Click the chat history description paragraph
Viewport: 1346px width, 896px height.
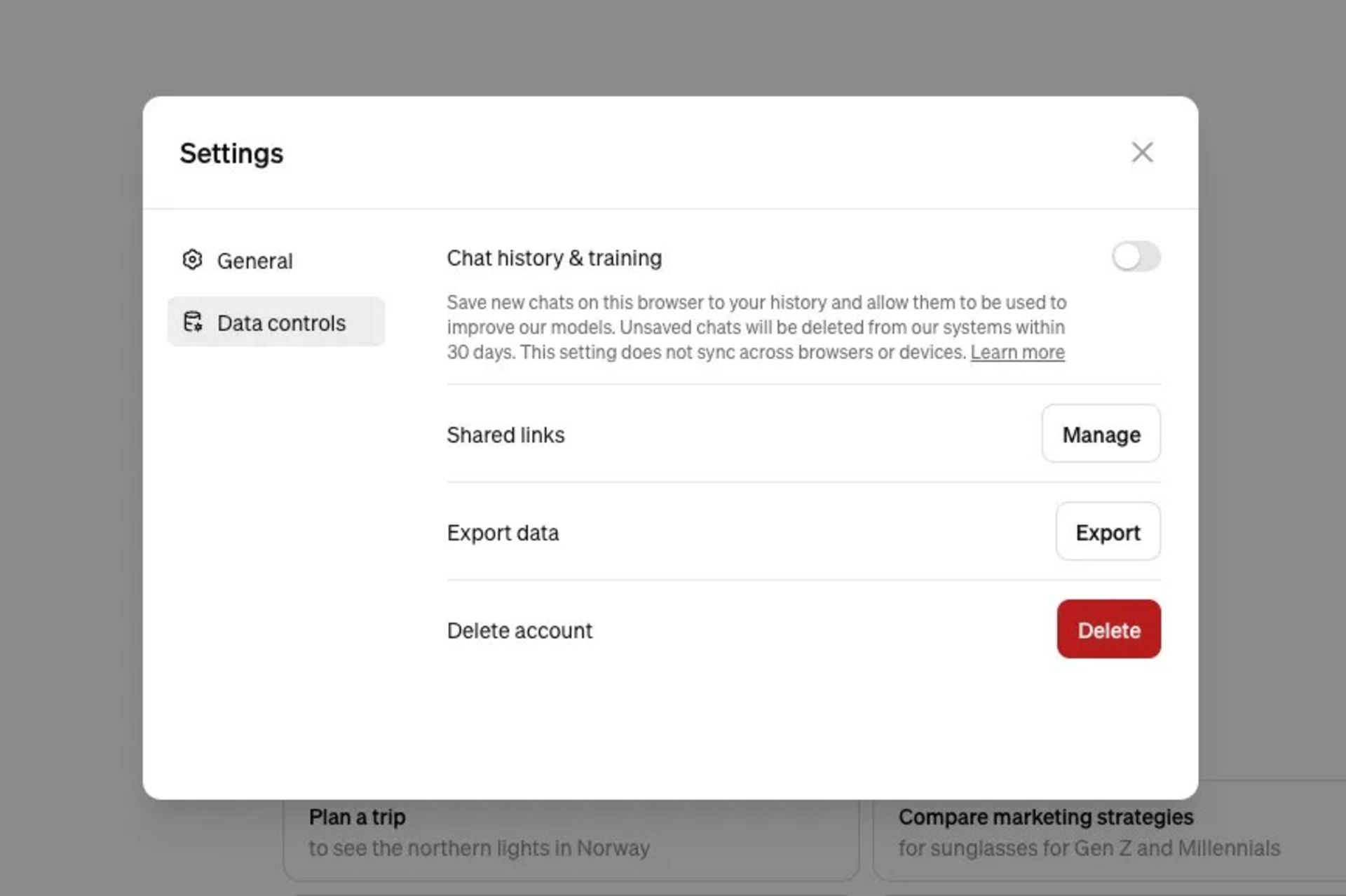coord(756,327)
